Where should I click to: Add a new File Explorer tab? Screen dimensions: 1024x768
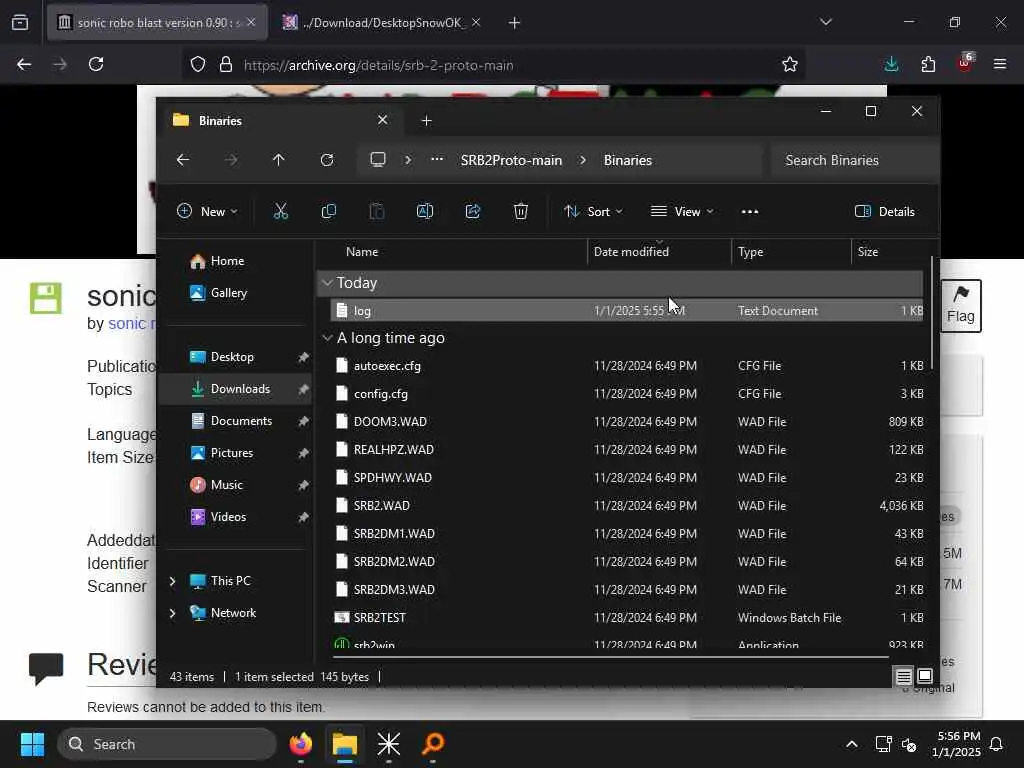click(426, 120)
